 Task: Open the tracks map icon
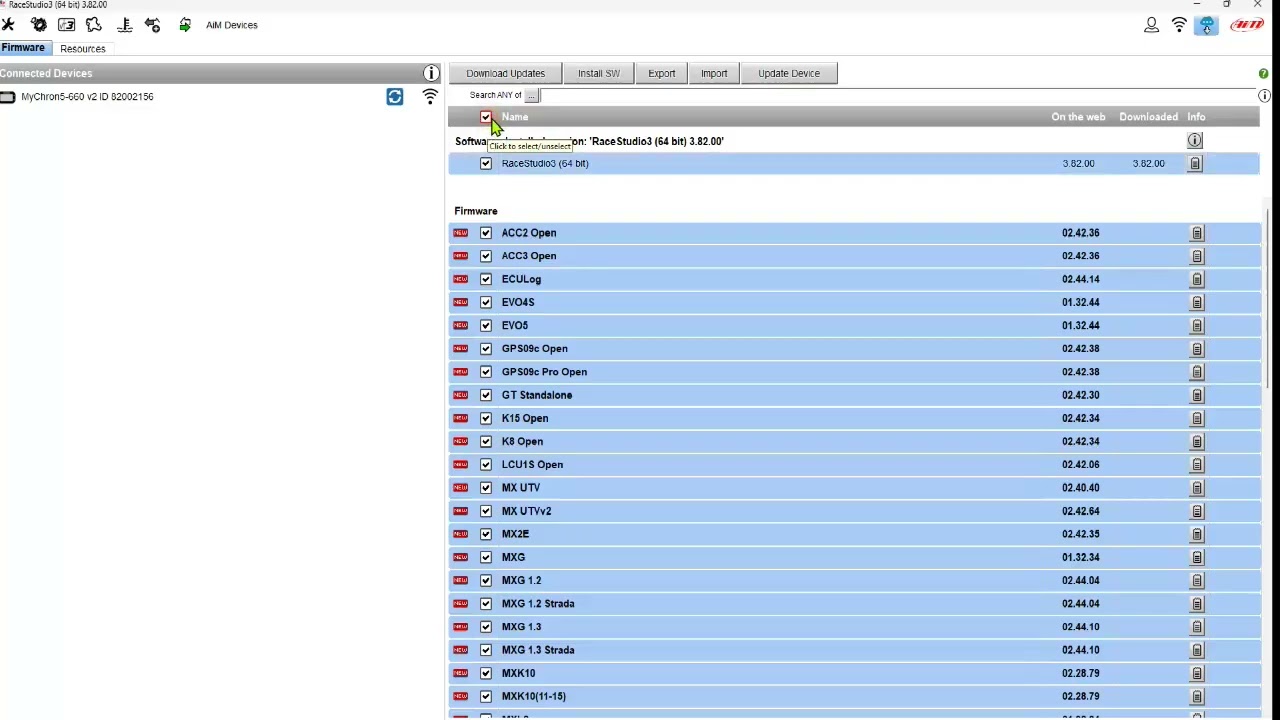94,25
